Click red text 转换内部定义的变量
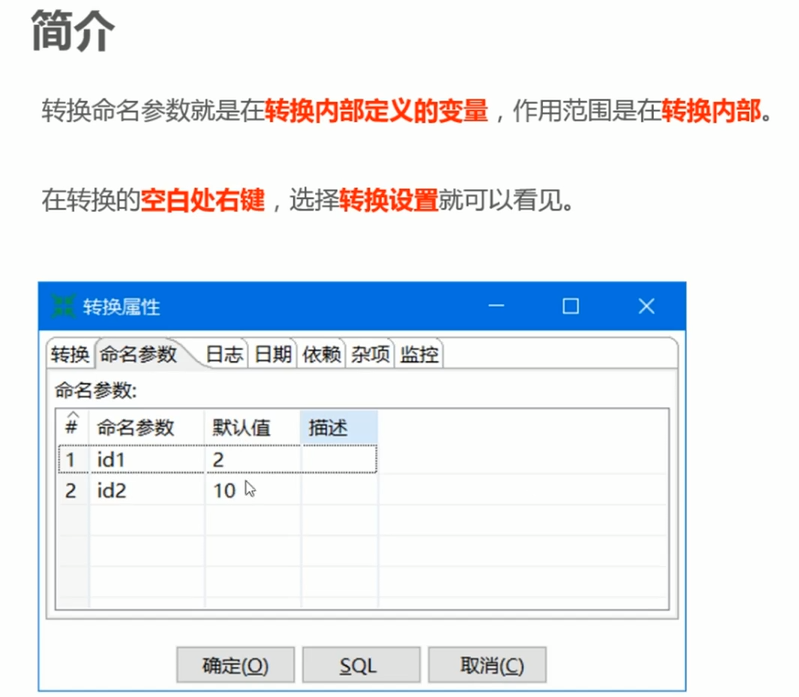This screenshot has width=799, height=697. (x=377, y=111)
